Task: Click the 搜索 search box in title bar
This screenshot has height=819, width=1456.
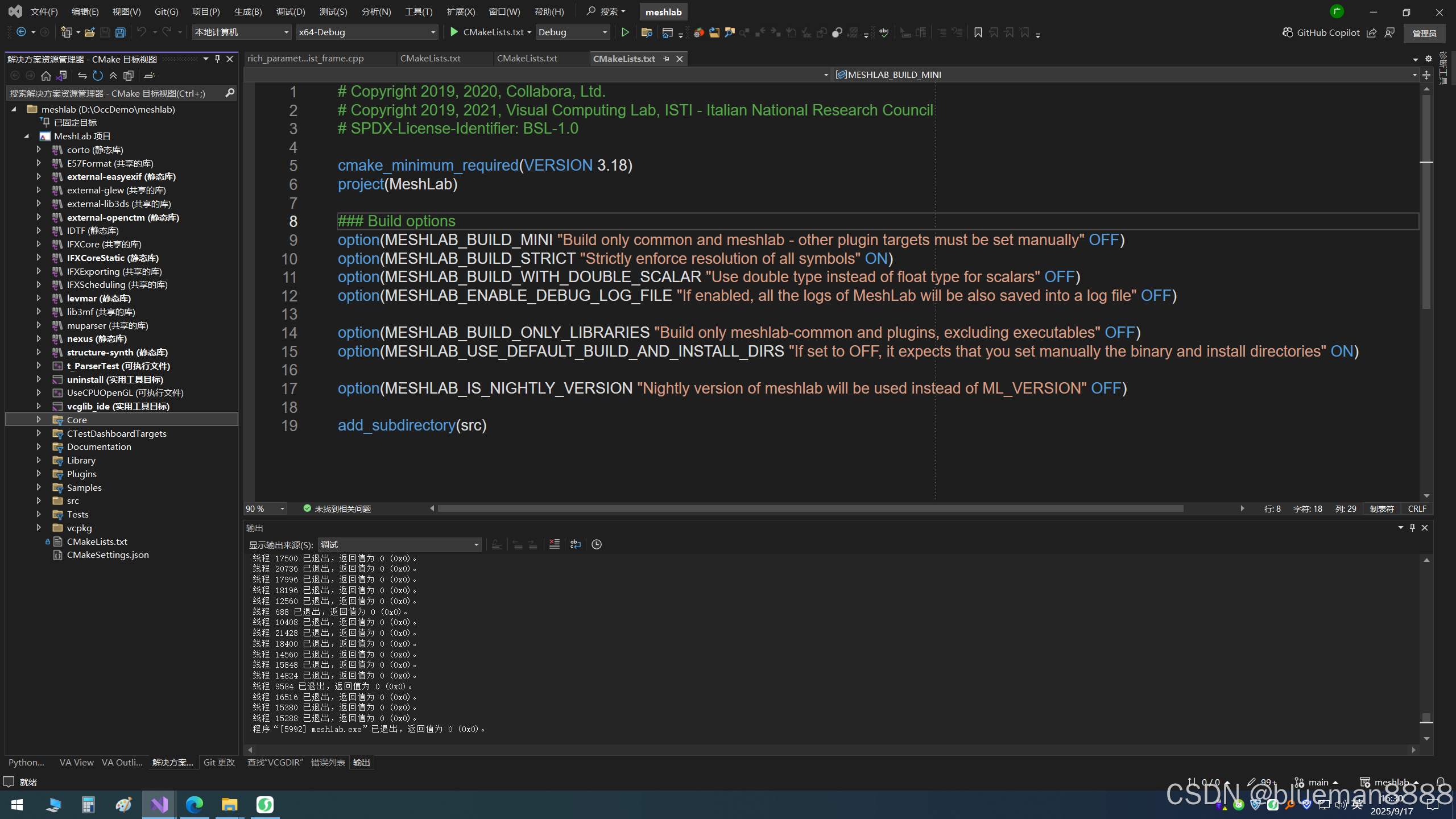Action: (606, 11)
